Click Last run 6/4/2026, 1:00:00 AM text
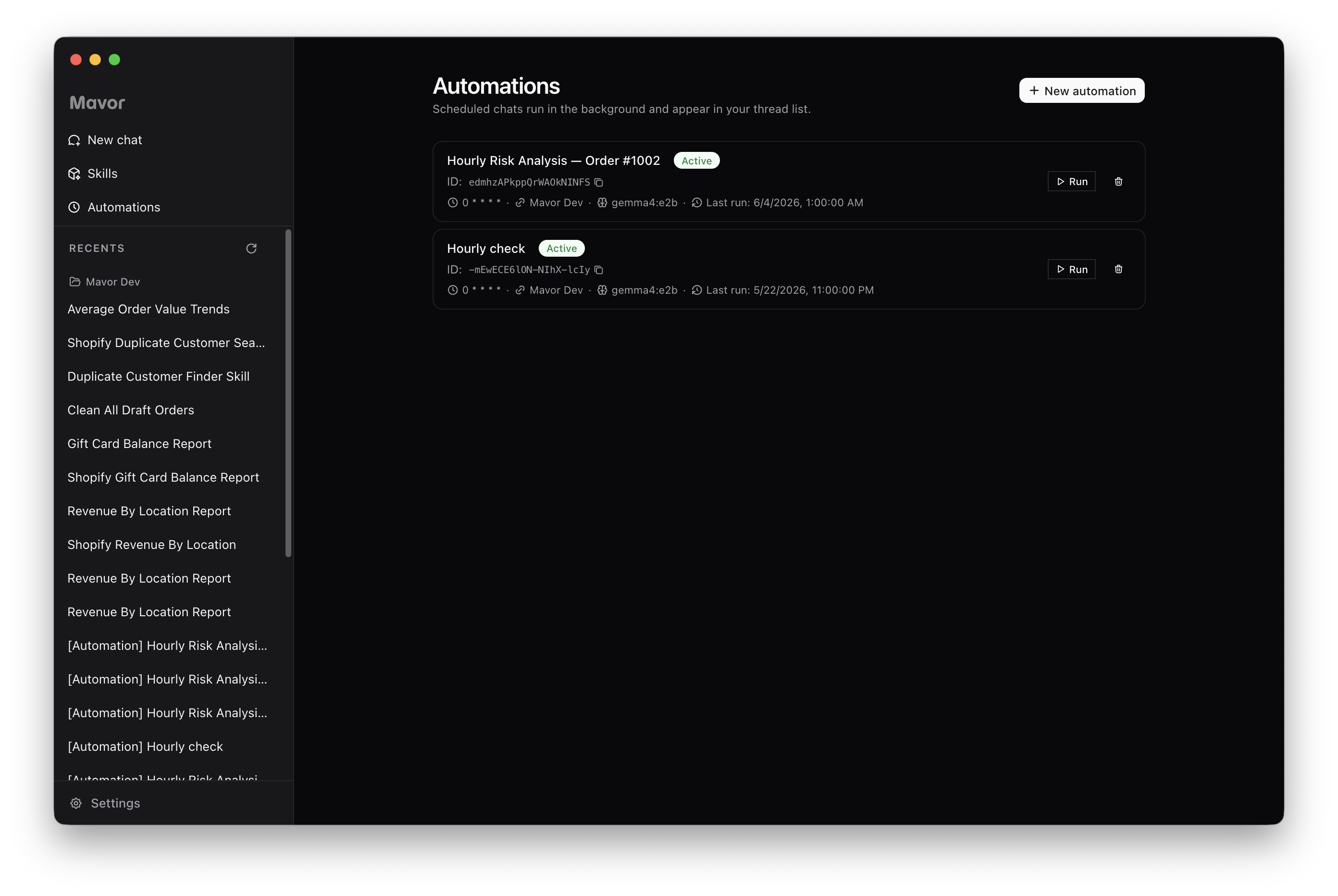This screenshot has height=896, width=1338. [784, 203]
